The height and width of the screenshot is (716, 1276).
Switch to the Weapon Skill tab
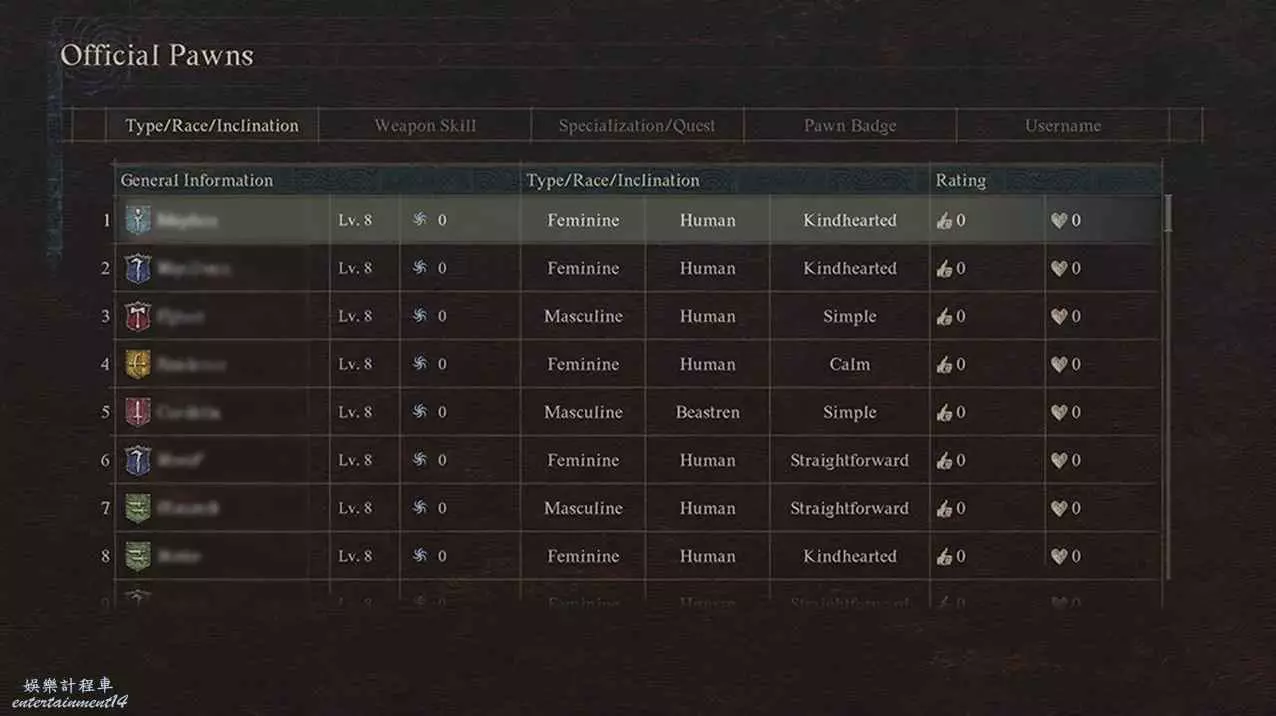(x=425, y=126)
